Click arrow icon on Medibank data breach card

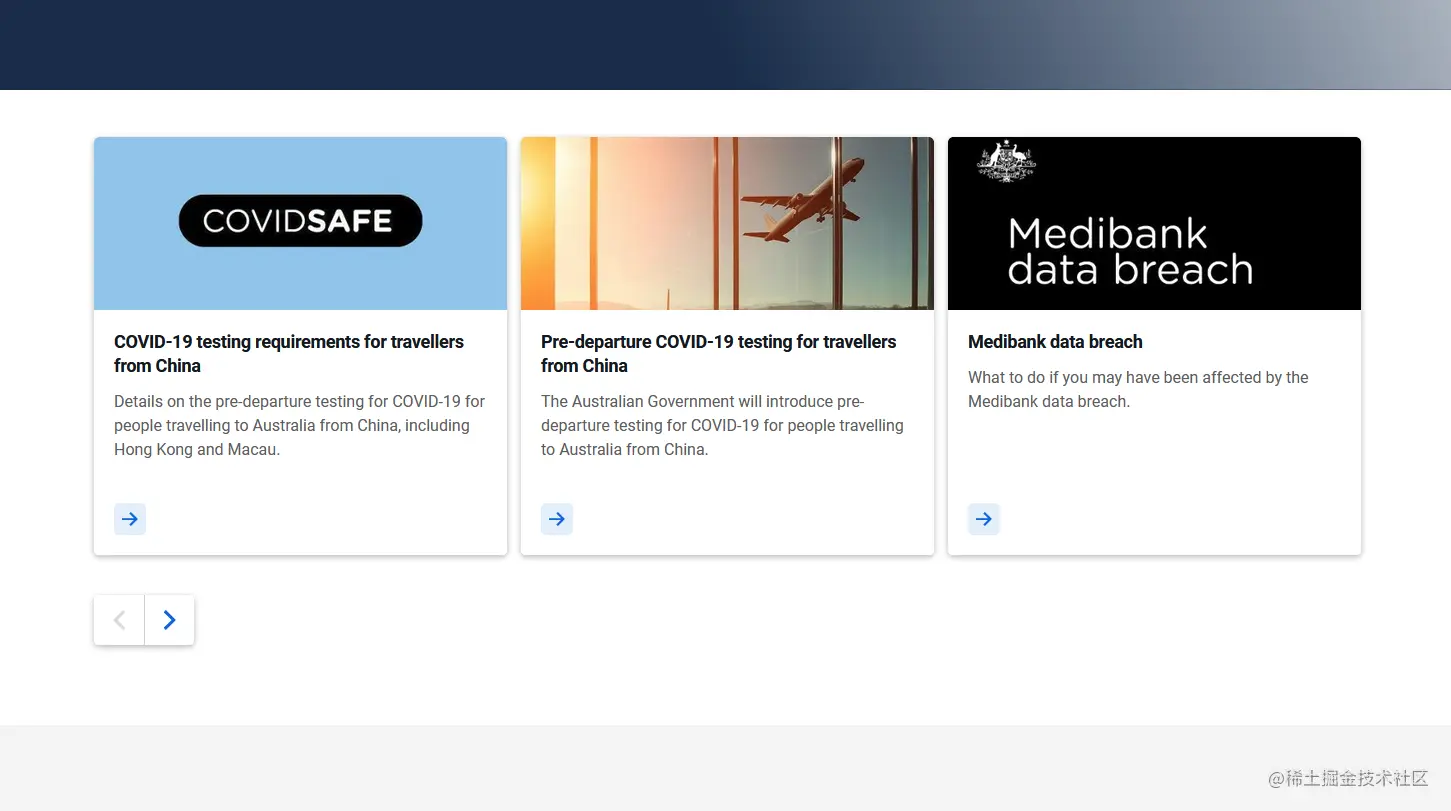[x=984, y=519]
